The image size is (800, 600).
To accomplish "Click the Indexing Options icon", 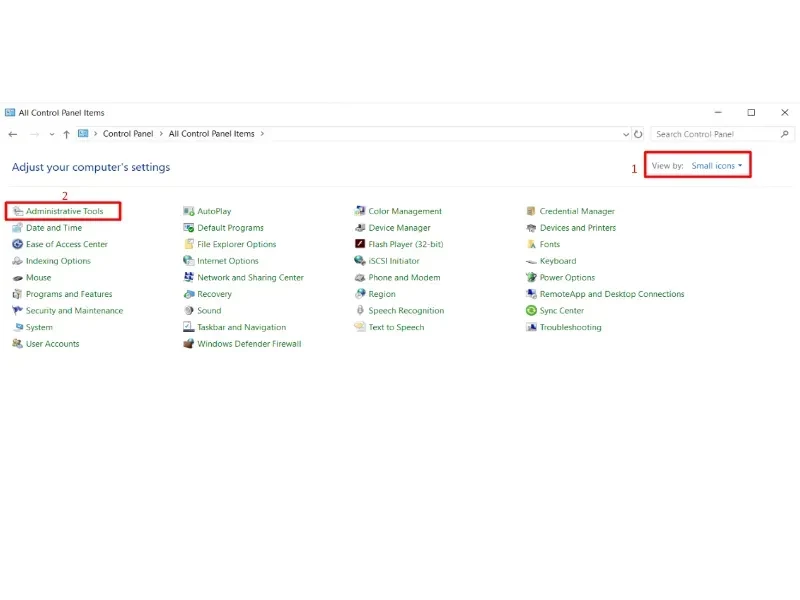I will [x=18, y=261].
